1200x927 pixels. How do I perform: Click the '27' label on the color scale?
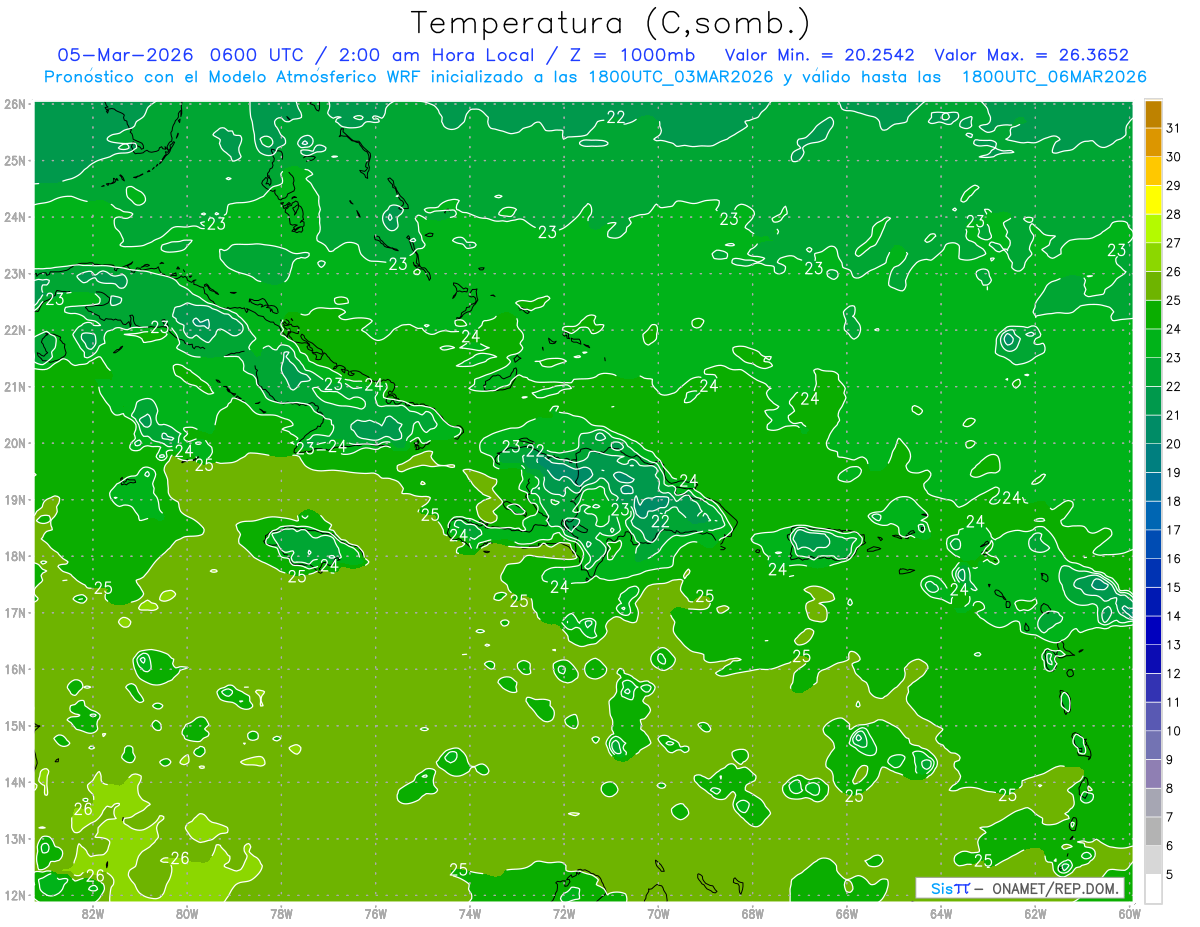tap(1173, 243)
